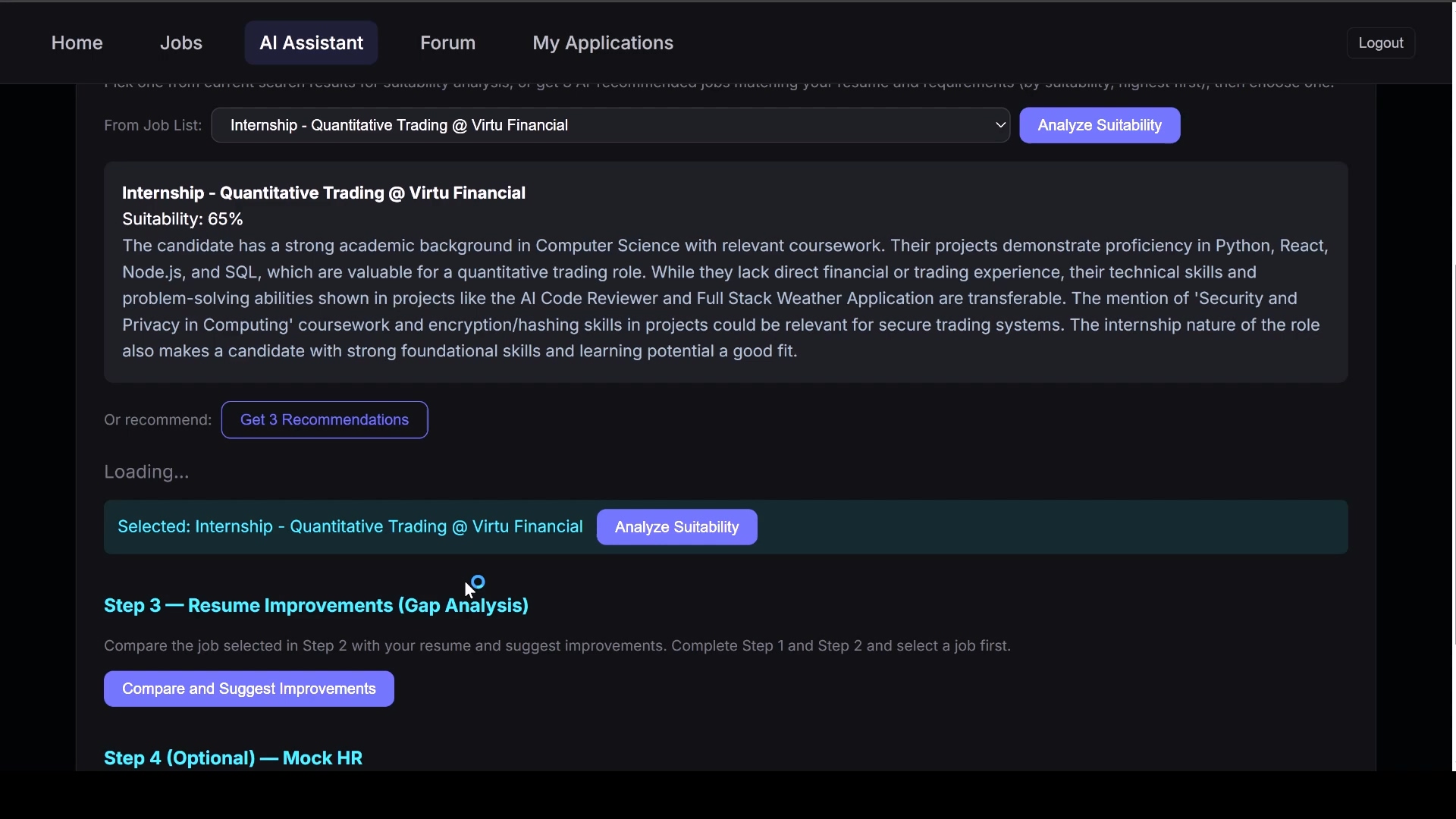Click the page vertical scrollbar
The image size is (1456, 819).
[x=1453, y=455]
